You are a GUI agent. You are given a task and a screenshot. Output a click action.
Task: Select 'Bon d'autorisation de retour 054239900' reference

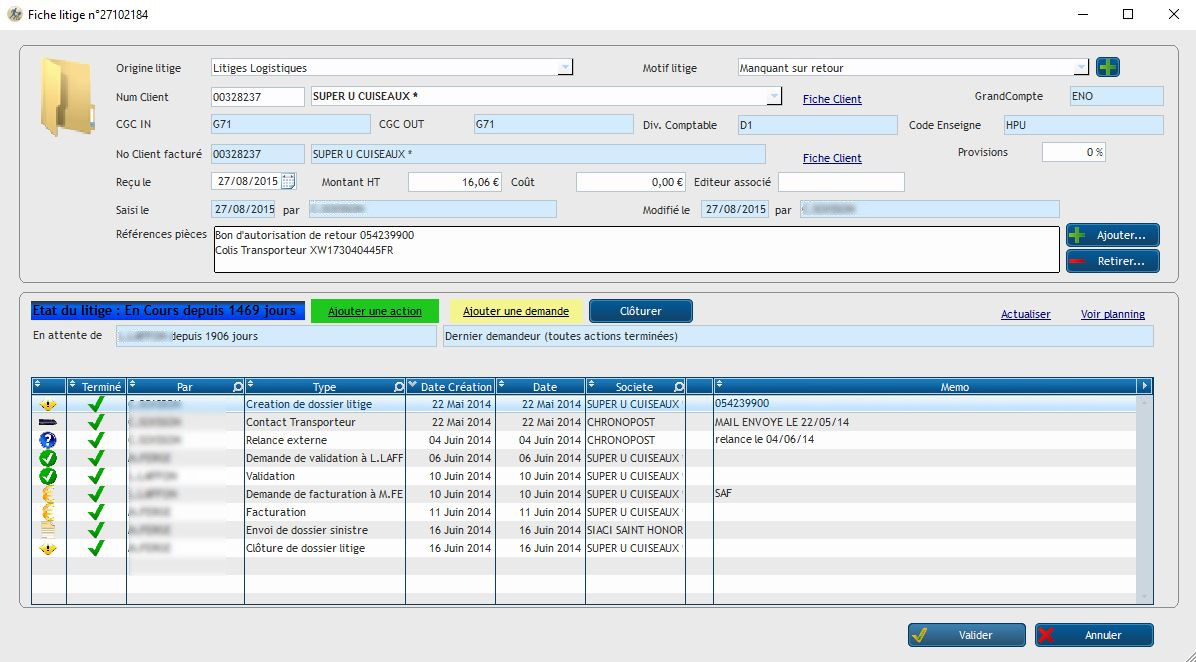pos(314,236)
